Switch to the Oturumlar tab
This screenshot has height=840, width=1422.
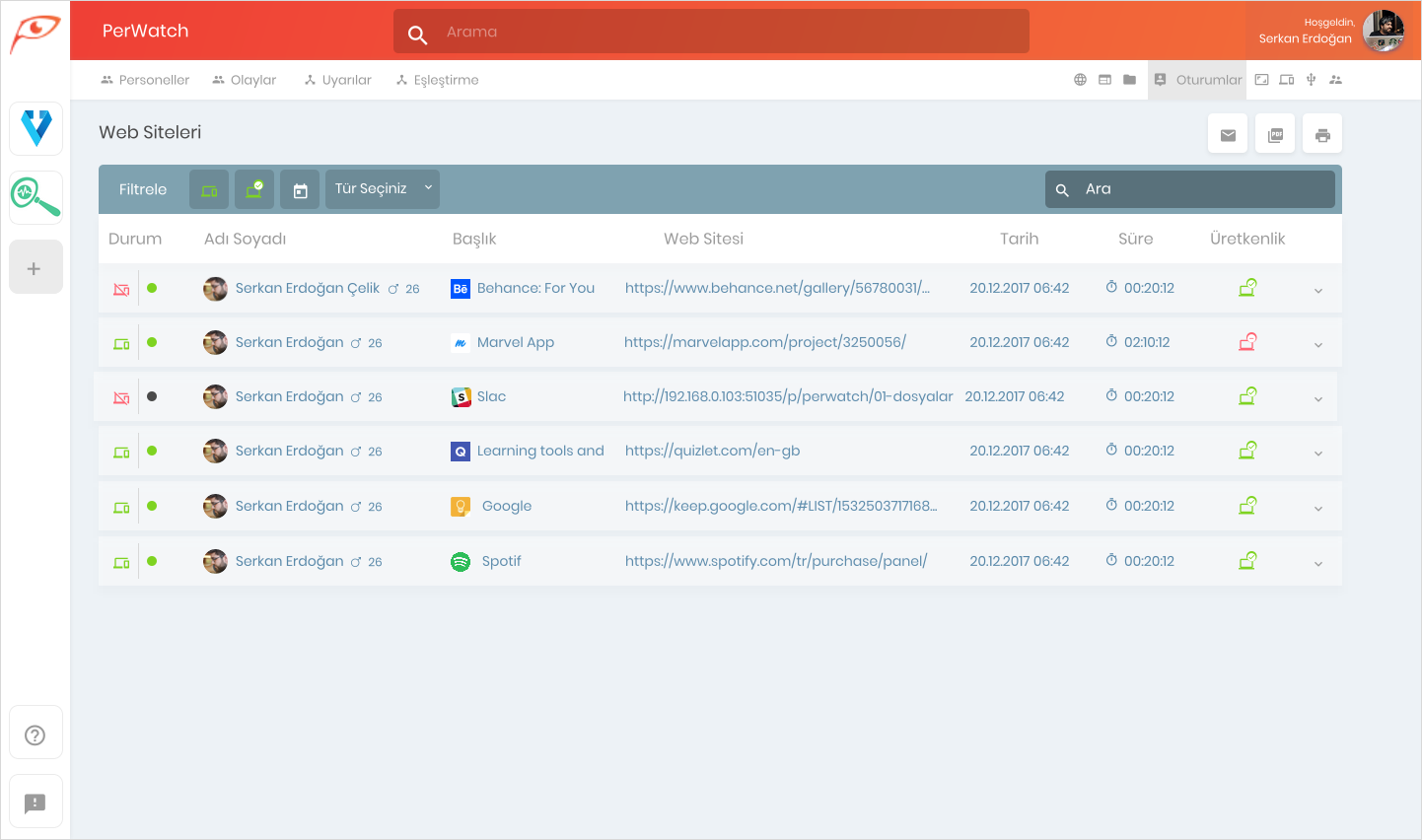[x=1197, y=80]
